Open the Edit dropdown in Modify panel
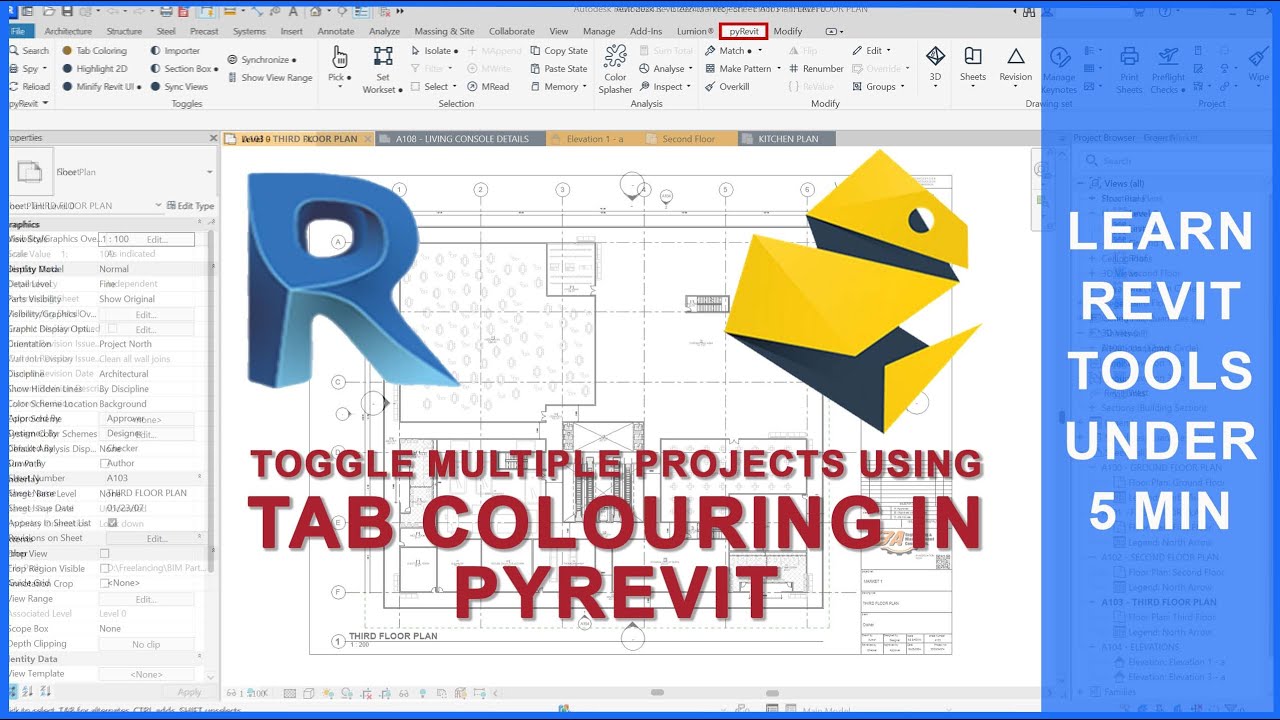The width and height of the screenshot is (1280, 720). pyautogui.click(x=872, y=51)
